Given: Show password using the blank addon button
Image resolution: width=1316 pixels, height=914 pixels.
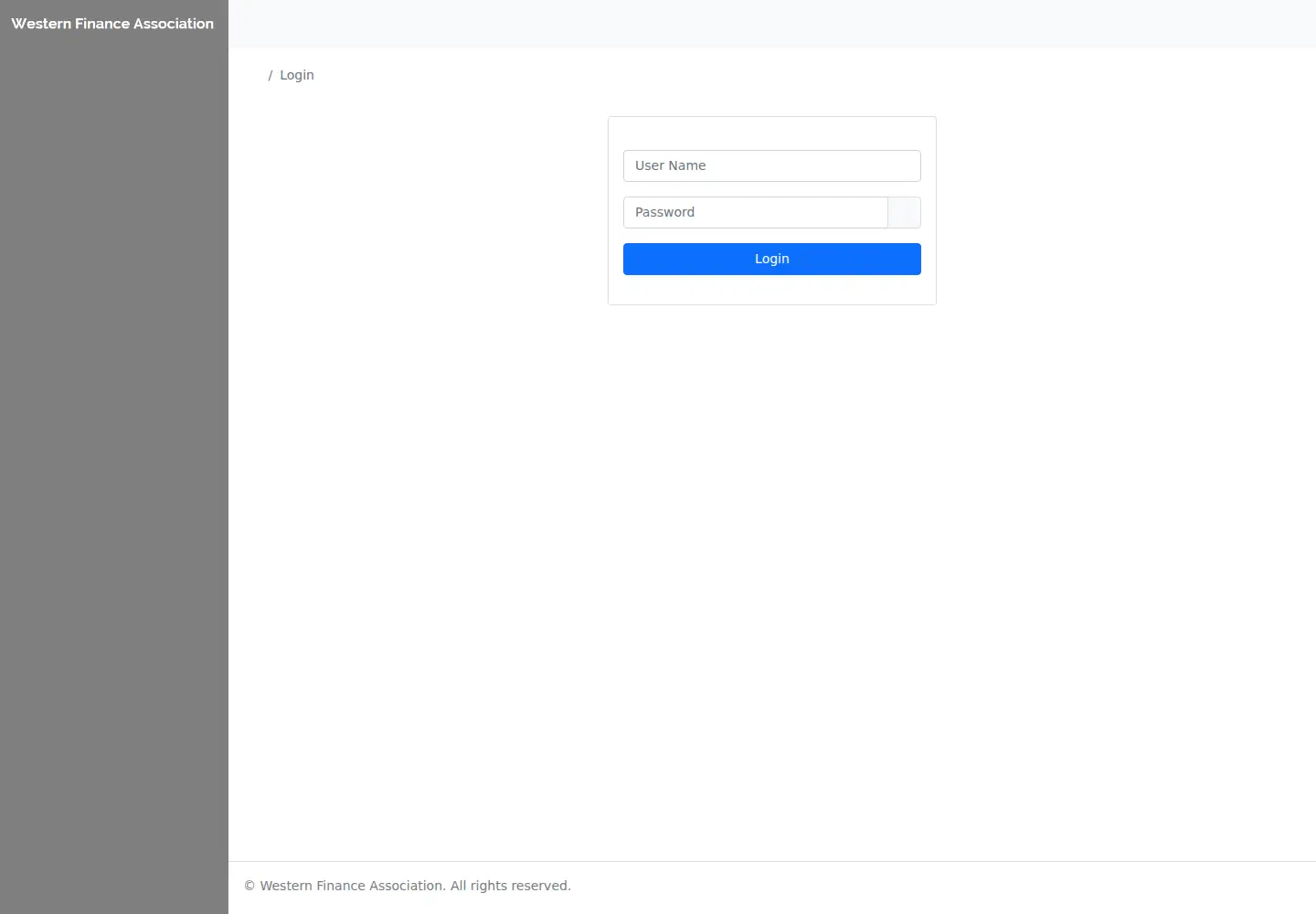Looking at the screenshot, I should pos(904,212).
